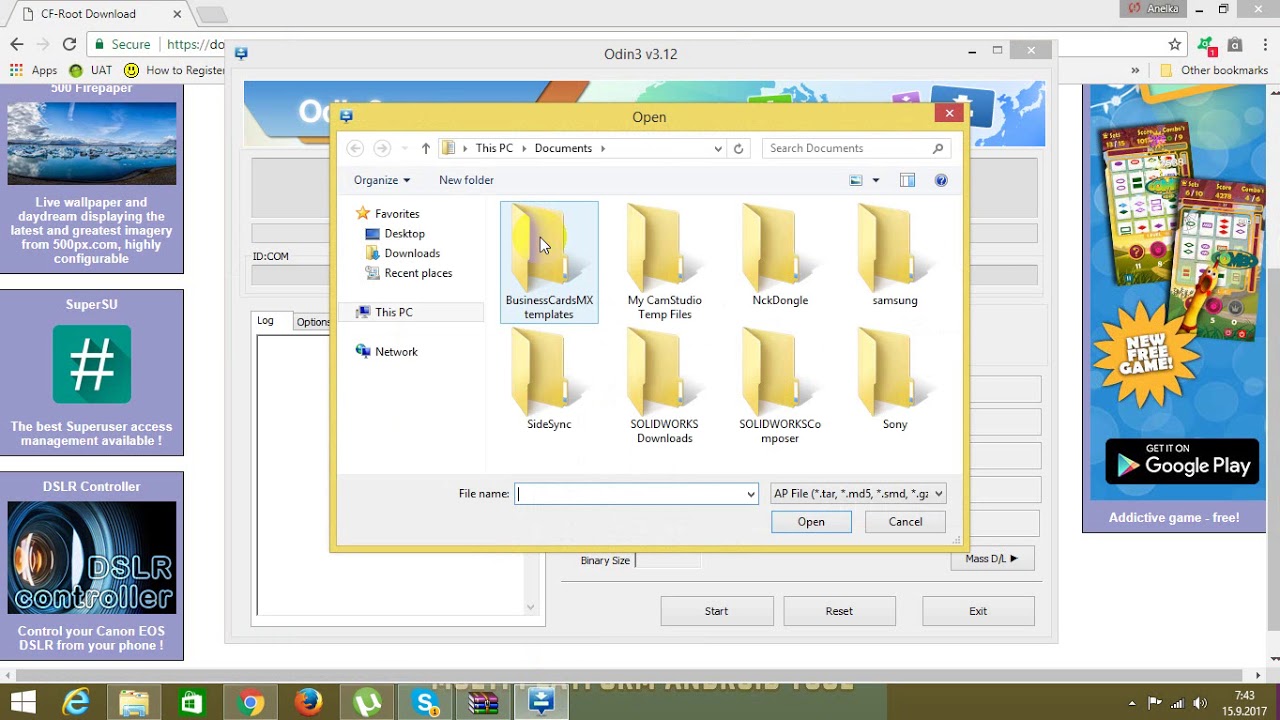
Task: Click the Google Play ad badge
Action: pyautogui.click(x=1183, y=461)
